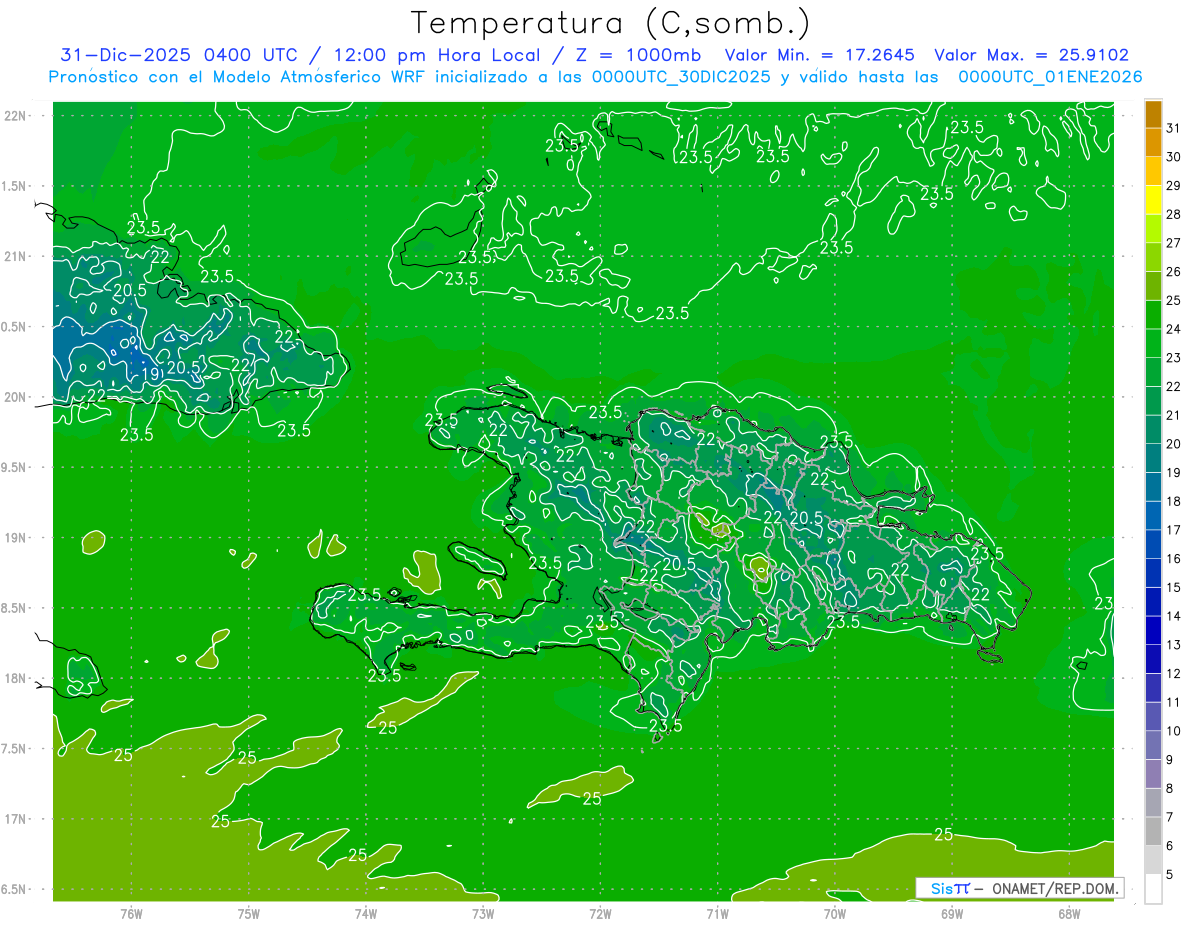Click the '9.5N' latitude axis label
This screenshot has height=927, width=1200.
(15, 467)
